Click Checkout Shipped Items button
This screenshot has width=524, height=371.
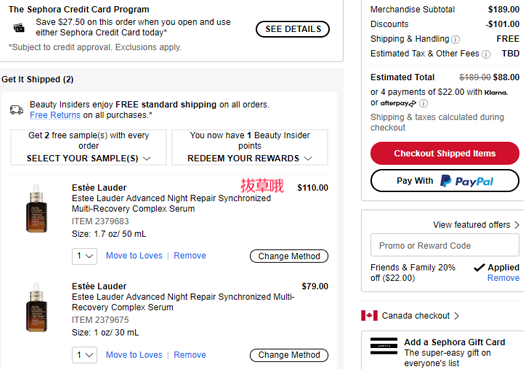pos(444,153)
